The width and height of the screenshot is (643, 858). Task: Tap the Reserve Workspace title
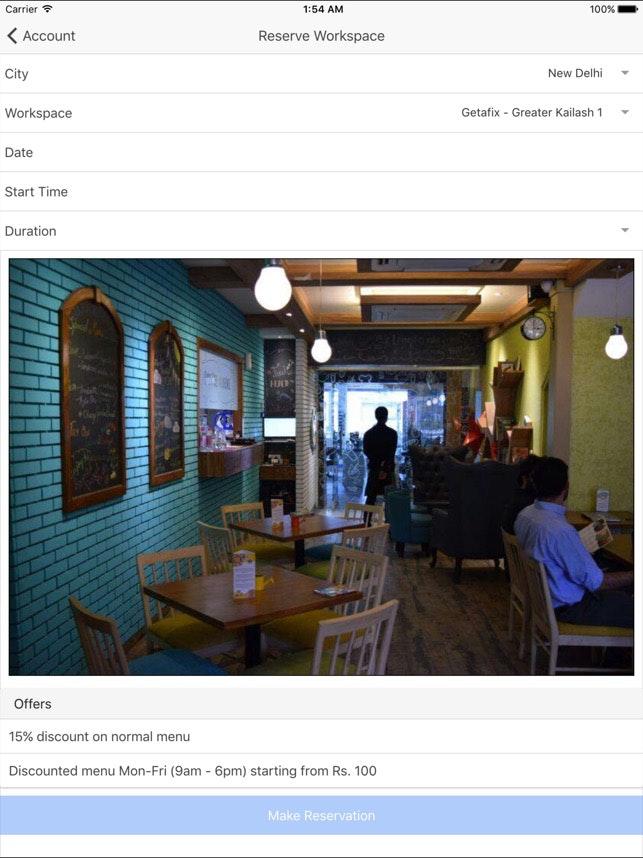[321, 36]
